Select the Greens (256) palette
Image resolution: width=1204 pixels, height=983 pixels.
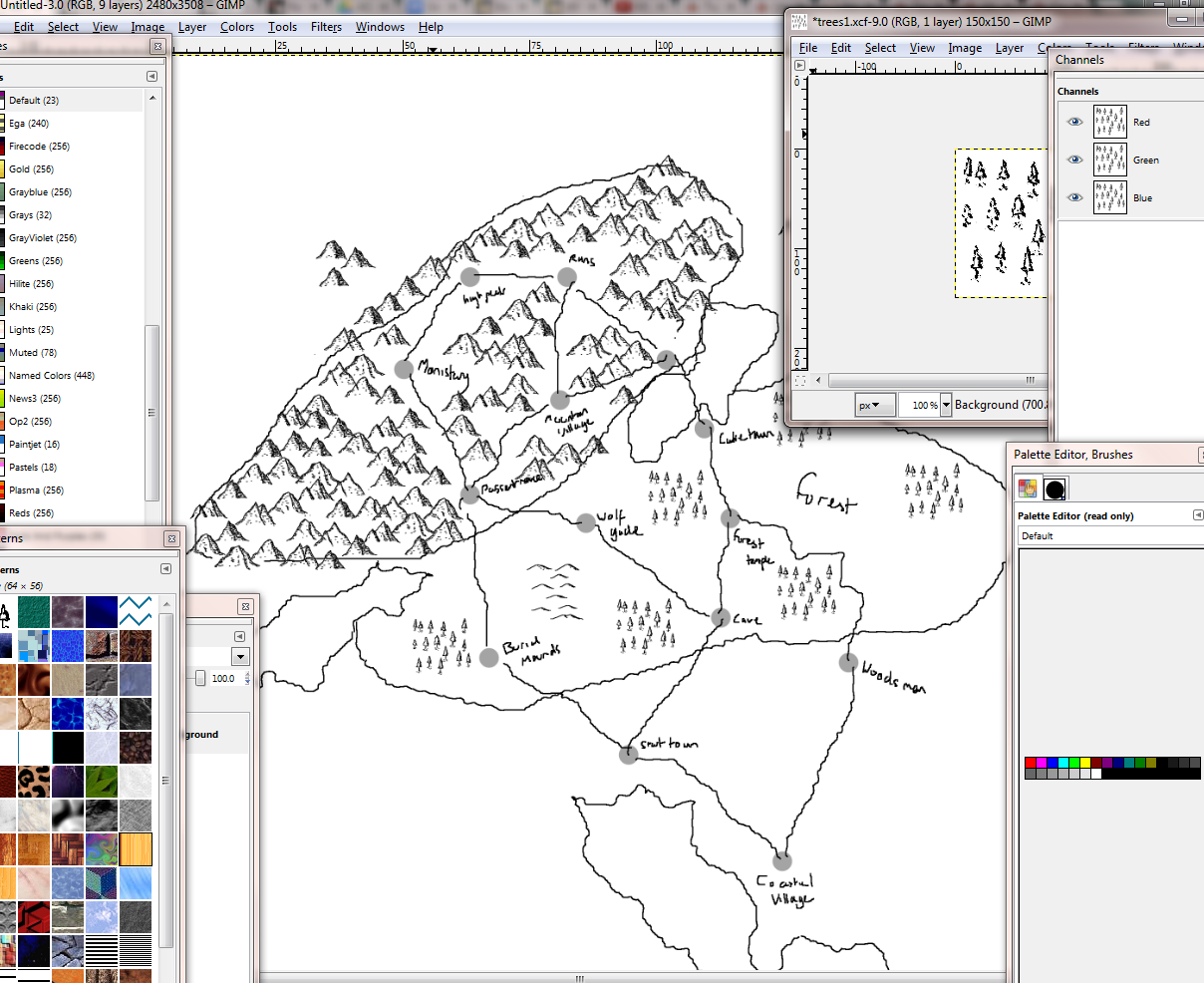pos(72,260)
